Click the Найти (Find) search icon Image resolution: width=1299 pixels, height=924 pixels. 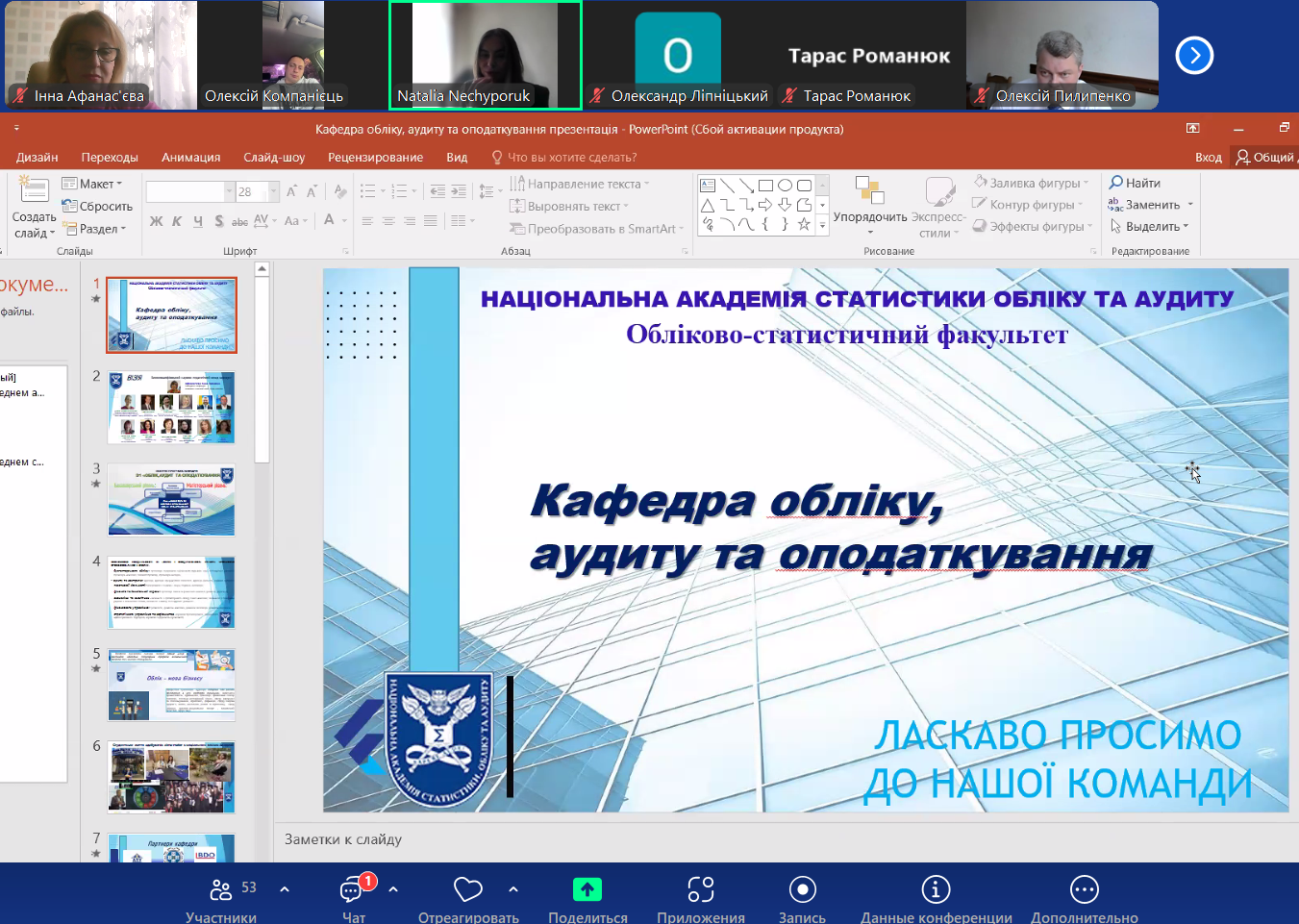click(x=1116, y=183)
